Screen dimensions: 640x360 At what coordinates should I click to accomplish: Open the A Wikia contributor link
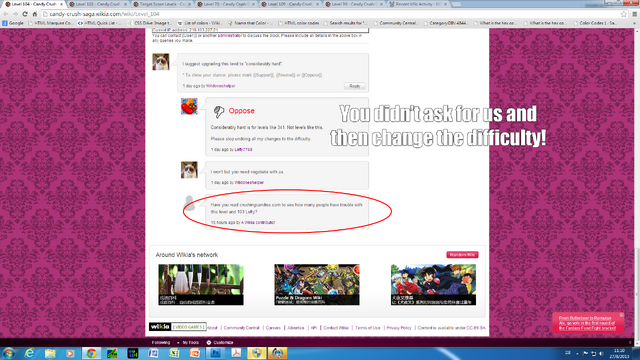[x=258, y=223]
